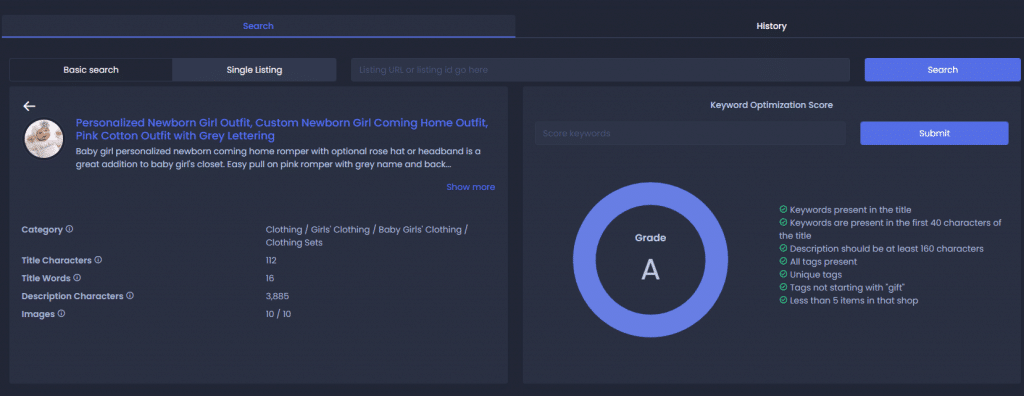Screen dimensions: 1024x396
Task: Click the blue Search button
Action: pyautogui.click(x=942, y=70)
